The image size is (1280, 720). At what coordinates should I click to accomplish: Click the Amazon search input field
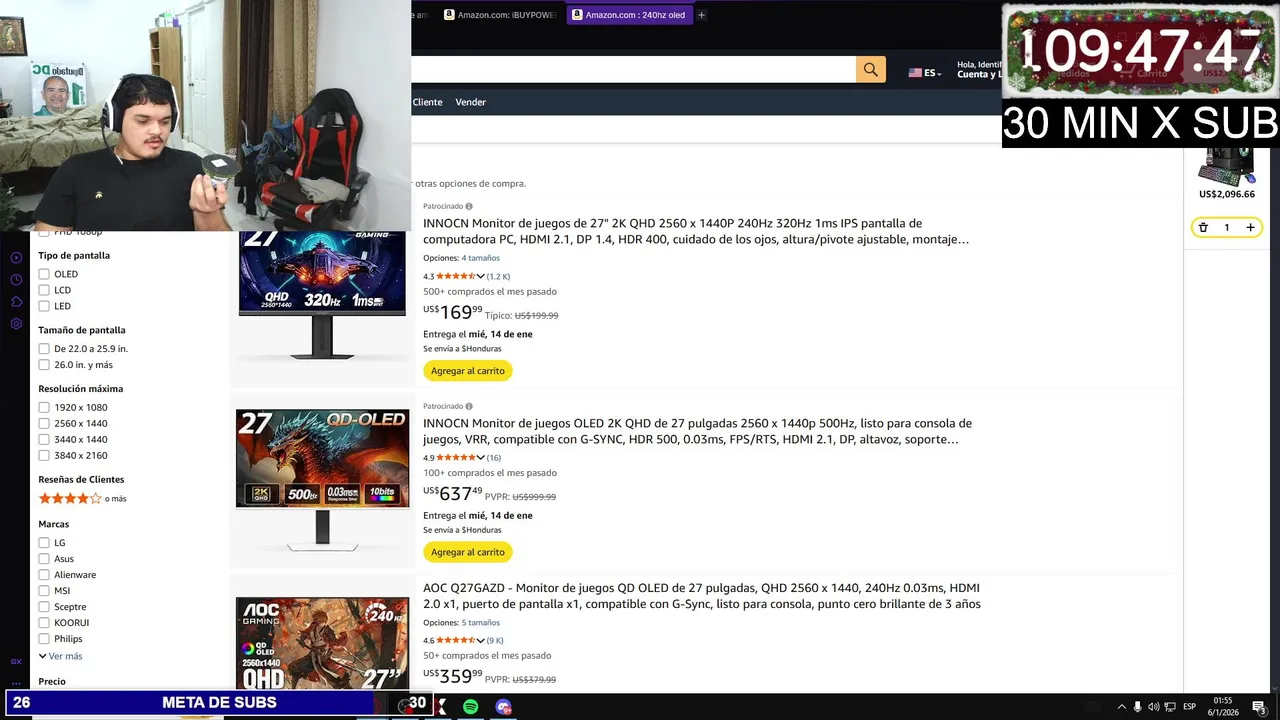tap(633, 70)
